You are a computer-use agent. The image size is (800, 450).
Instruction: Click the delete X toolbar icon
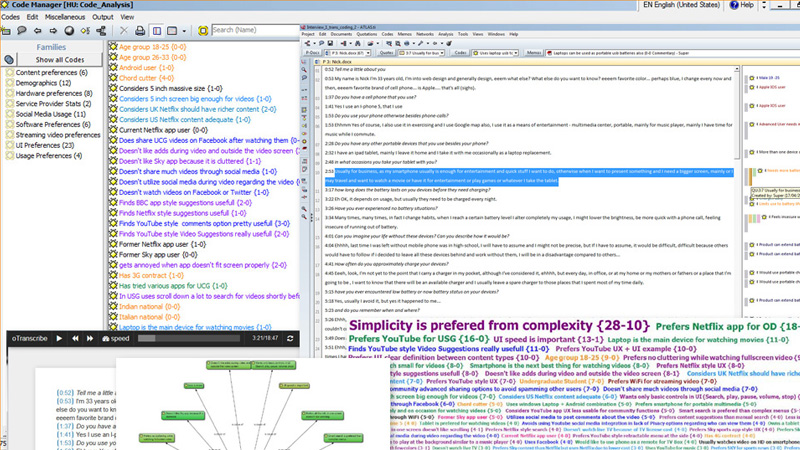point(123,31)
